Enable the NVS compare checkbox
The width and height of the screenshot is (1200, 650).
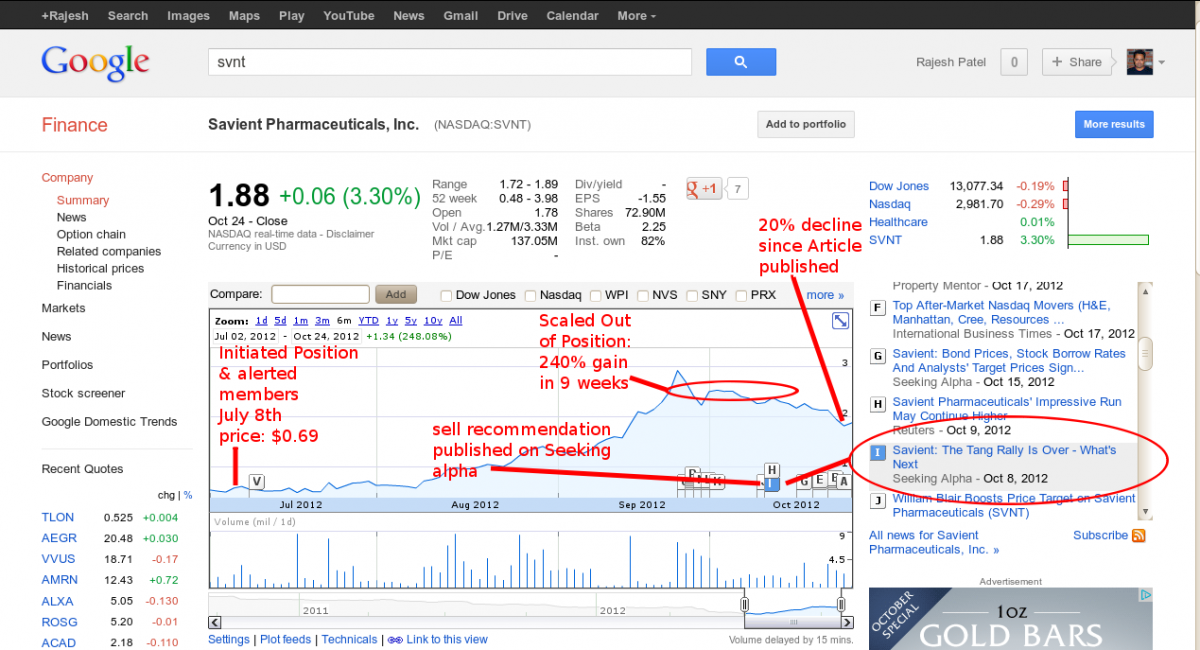tap(642, 295)
